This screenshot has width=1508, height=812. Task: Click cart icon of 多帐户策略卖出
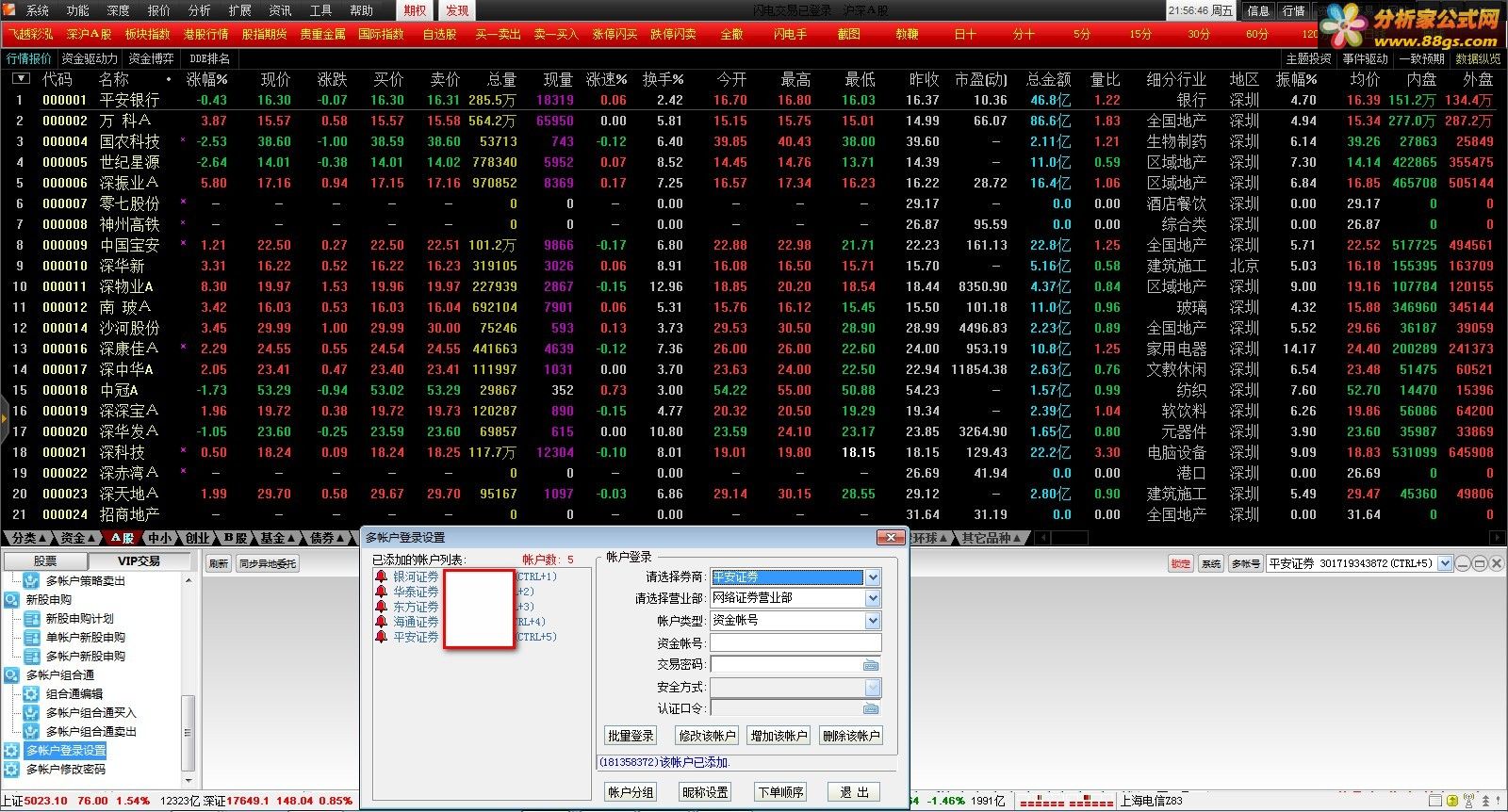[31, 581]
